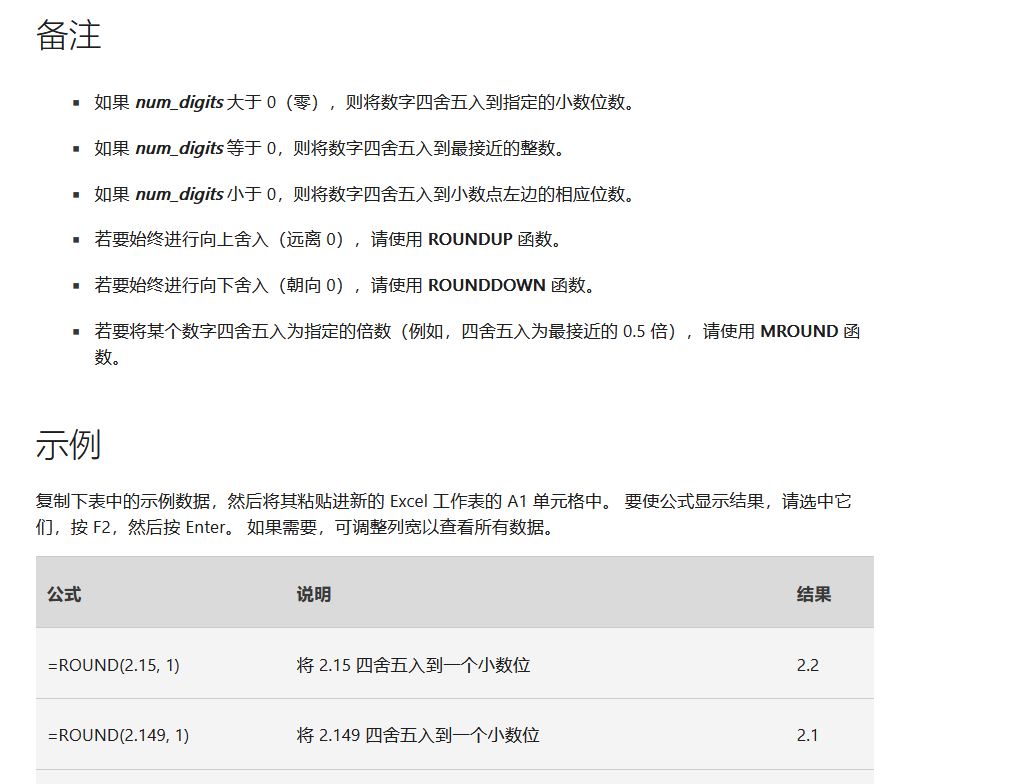The height and width of the screenshot is (784, 1012).
Task: Click the 公式 column header
Action: tap(64, 594)
